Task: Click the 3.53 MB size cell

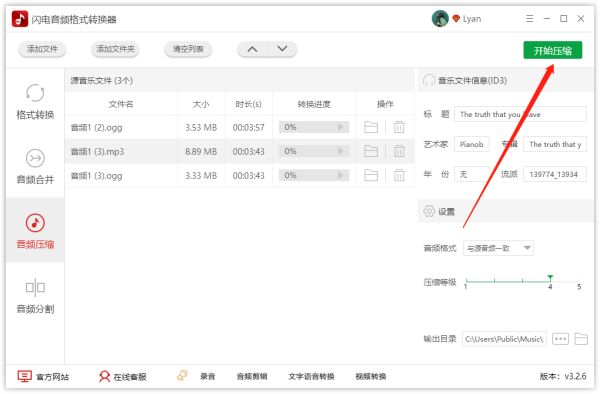Action: pos(201,127)
